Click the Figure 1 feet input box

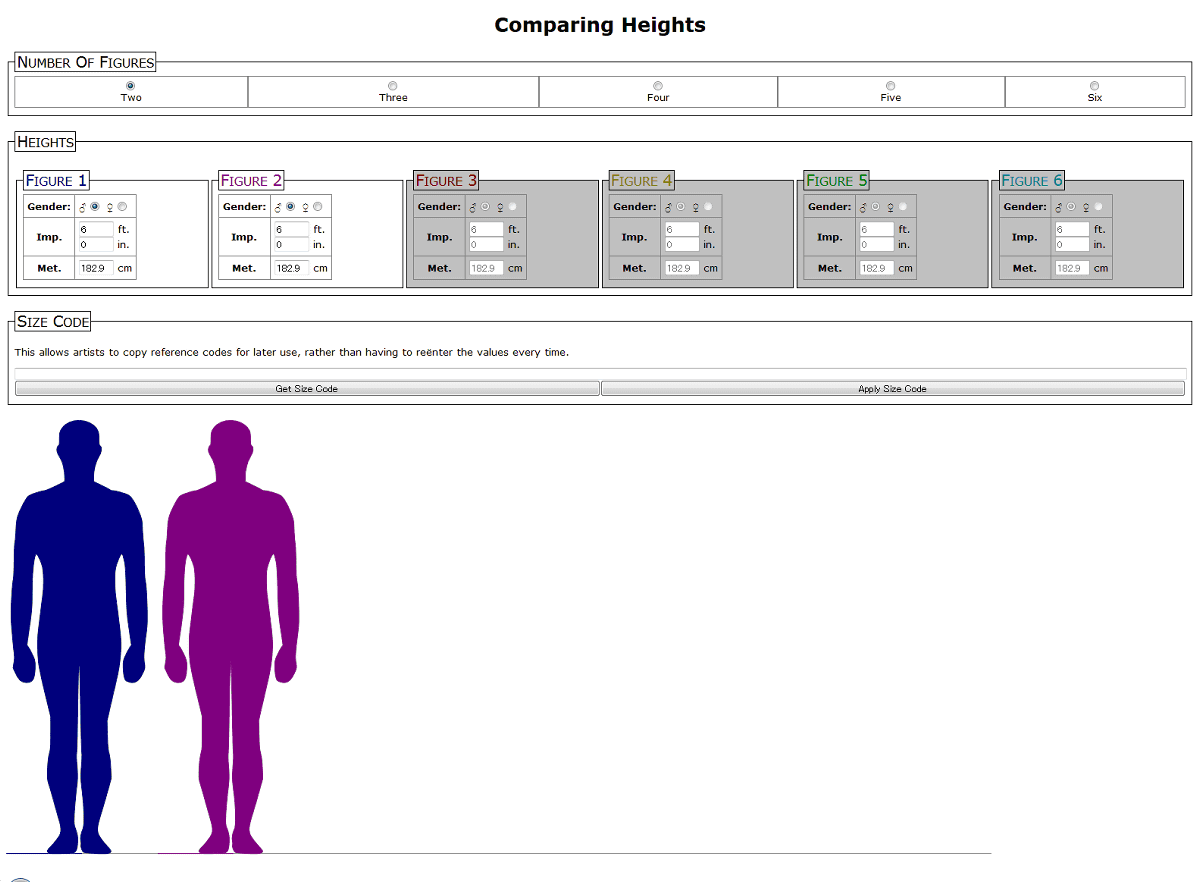point(95,230)
